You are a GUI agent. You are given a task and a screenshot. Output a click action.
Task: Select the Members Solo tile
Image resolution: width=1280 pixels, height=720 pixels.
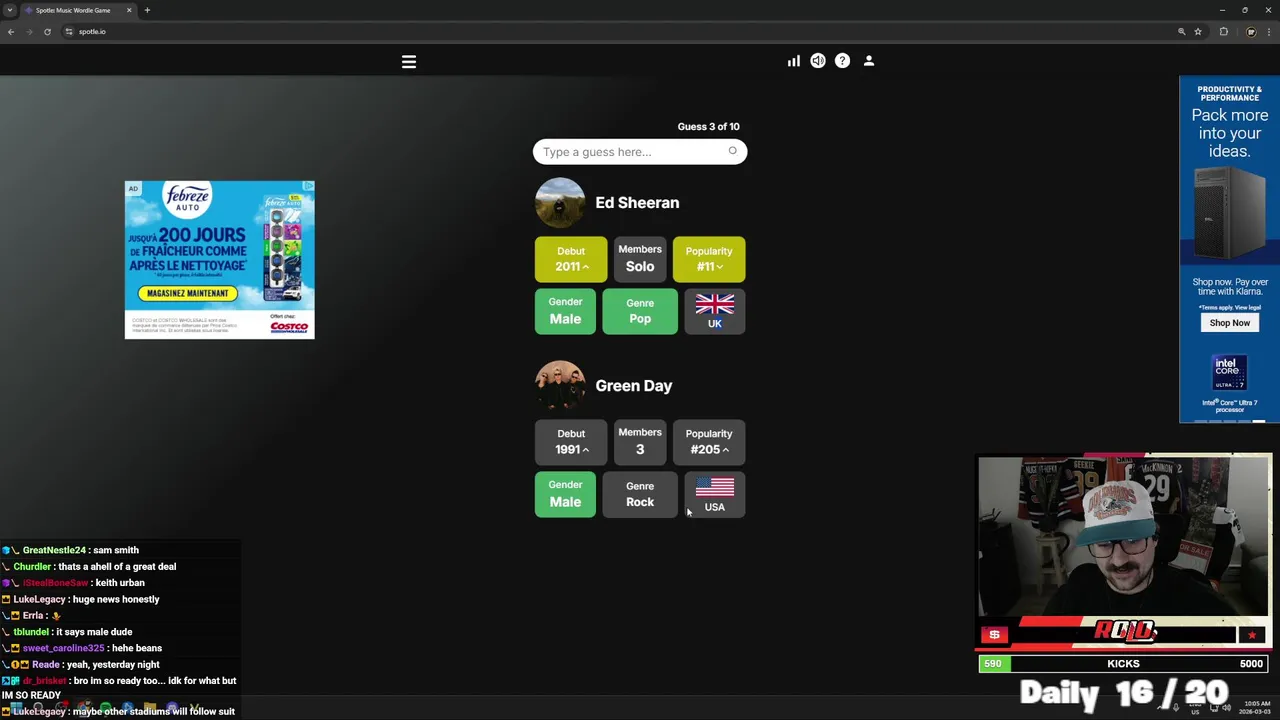pyautogui.click(x=640, y=259)
